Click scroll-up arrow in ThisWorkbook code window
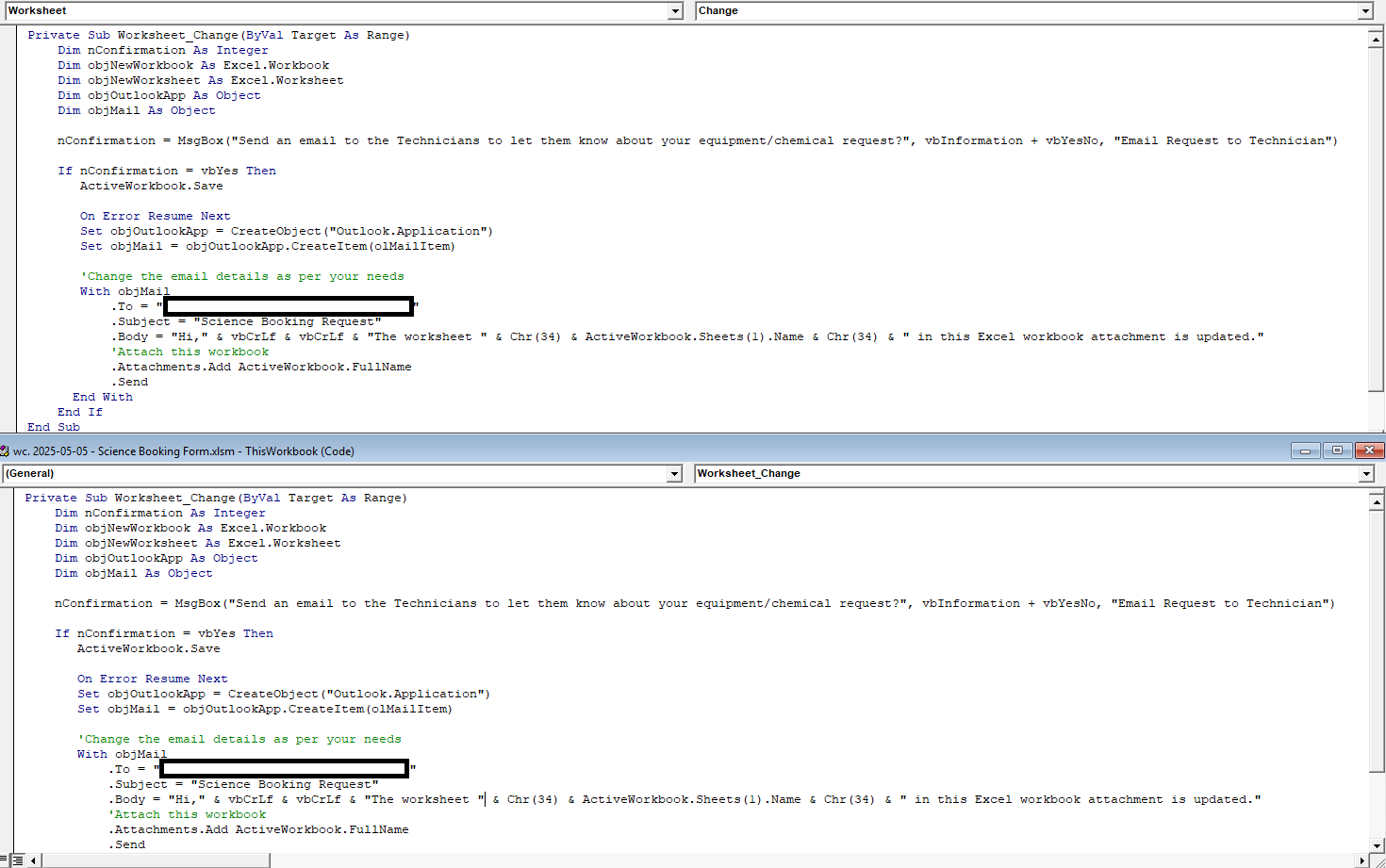Viewport: 1386px width, 868px height. pos(1377,502)
